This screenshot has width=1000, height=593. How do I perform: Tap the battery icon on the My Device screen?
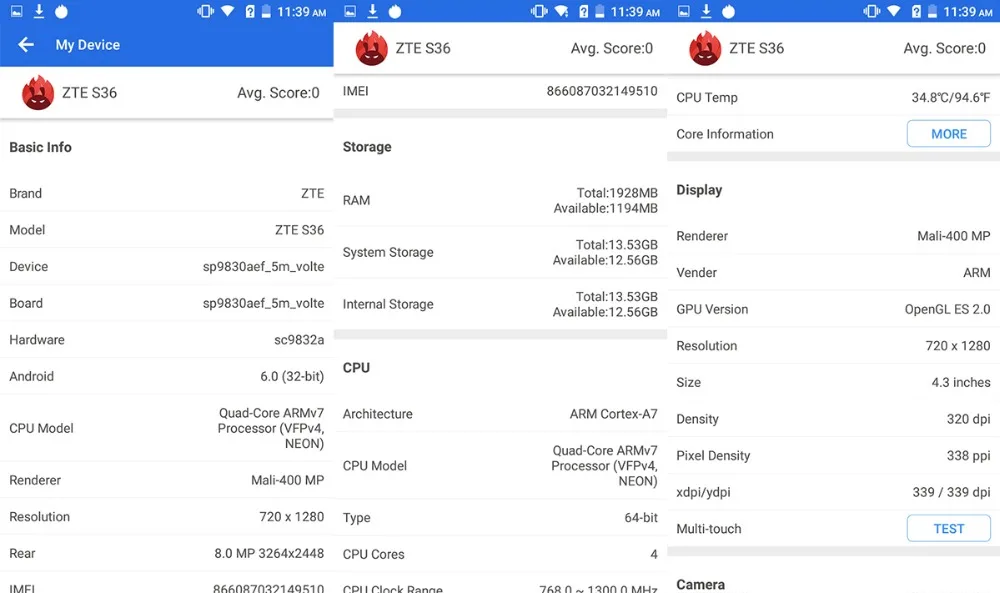(x=266, y=11)
